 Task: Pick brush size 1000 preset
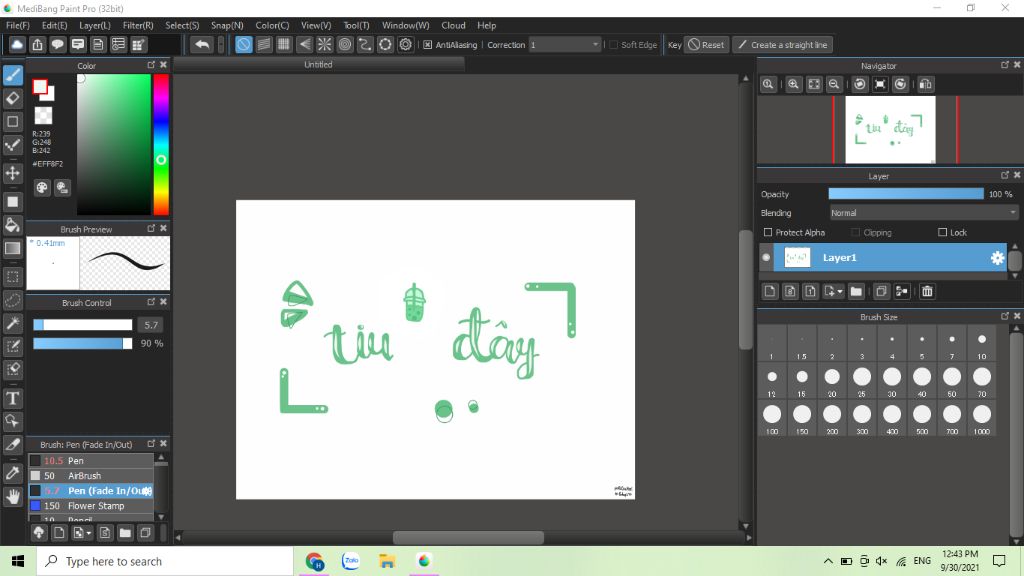click(x=982, y=418)
